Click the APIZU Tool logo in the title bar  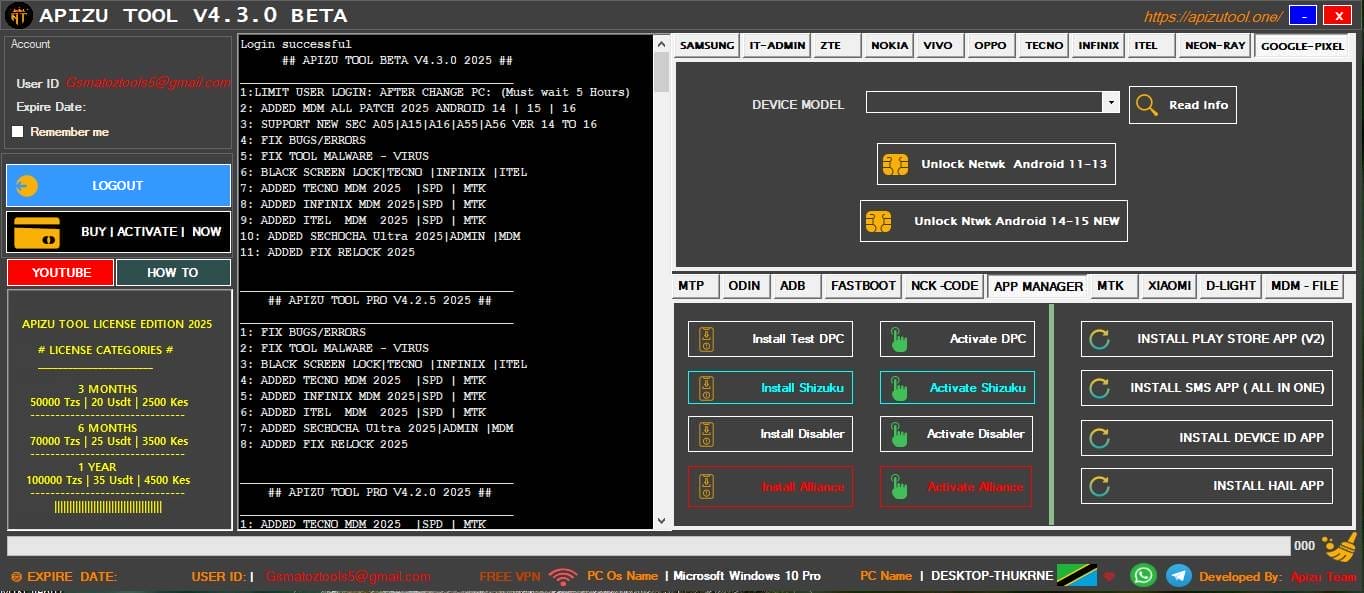(17, 15)
